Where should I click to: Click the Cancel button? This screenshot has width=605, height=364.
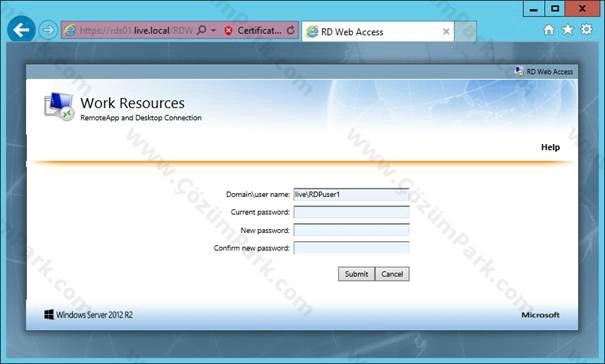coord(392,274)
